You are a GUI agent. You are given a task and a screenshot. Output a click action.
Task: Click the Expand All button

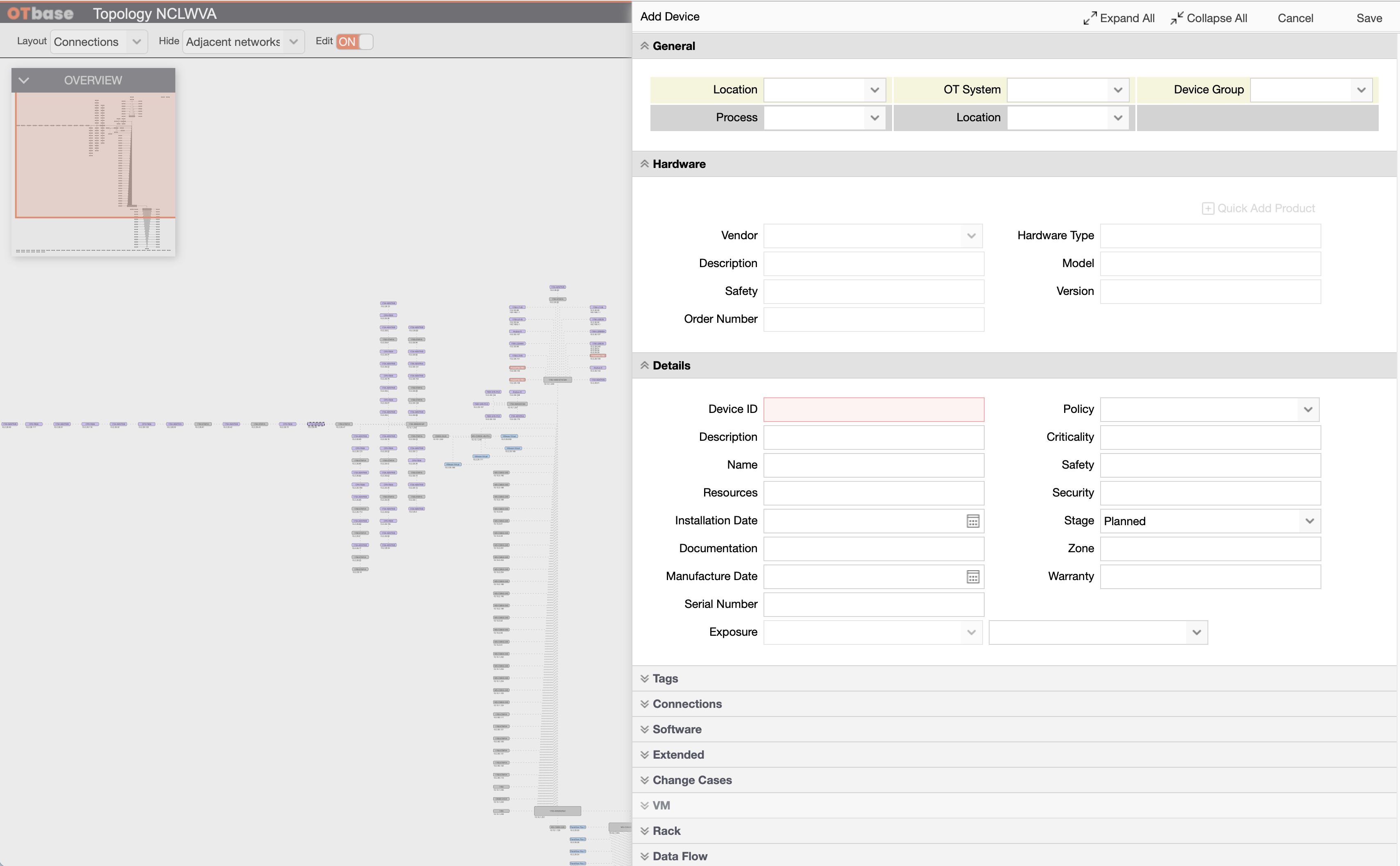click(x=1119, y=18)
